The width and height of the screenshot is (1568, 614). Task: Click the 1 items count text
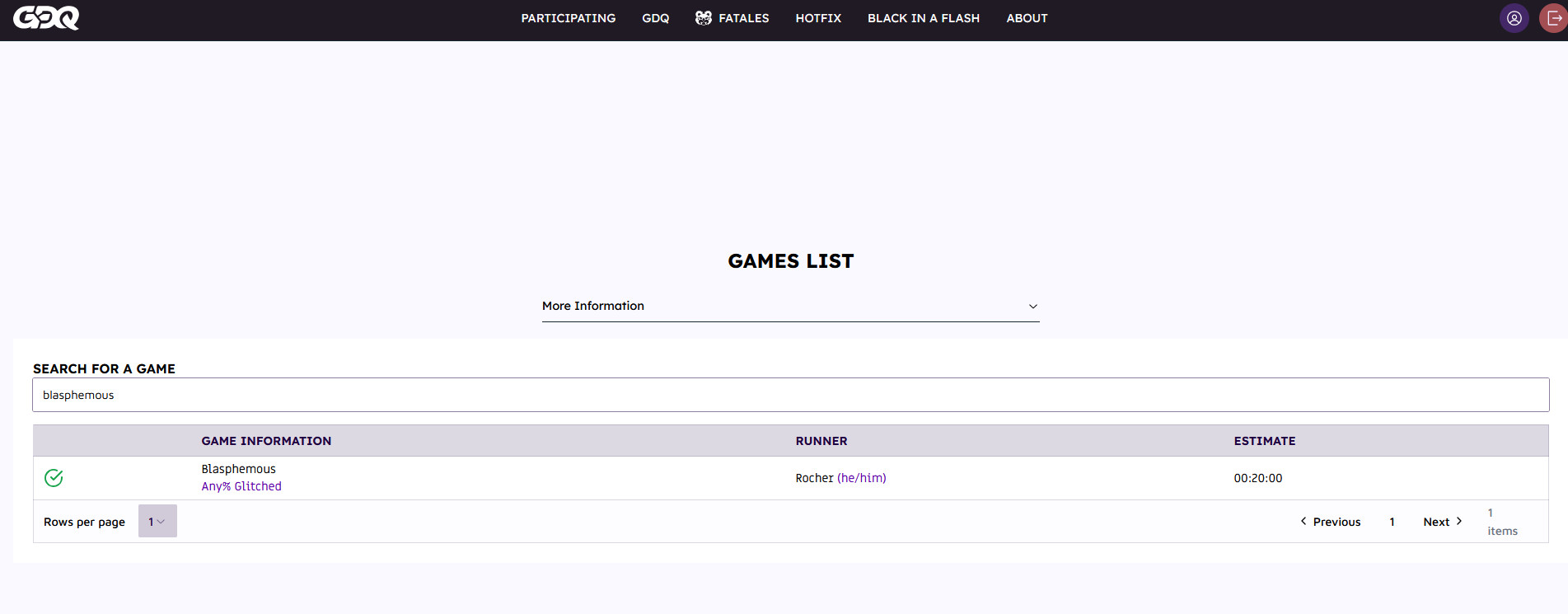coord(1502,522)
